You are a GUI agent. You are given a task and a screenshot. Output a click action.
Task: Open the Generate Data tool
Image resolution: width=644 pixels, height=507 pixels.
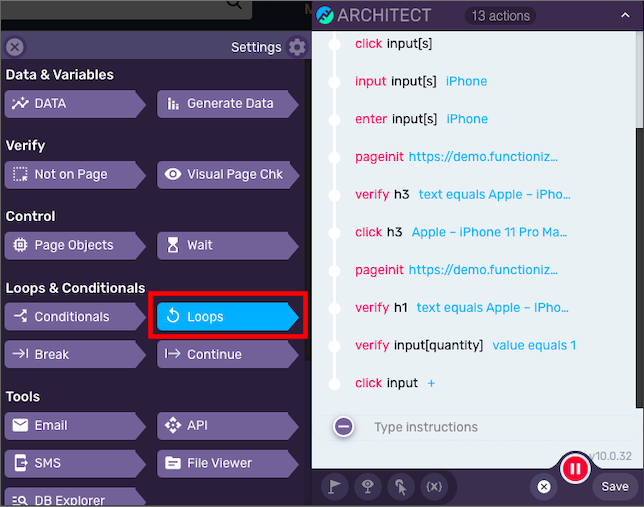click(228, 104)
